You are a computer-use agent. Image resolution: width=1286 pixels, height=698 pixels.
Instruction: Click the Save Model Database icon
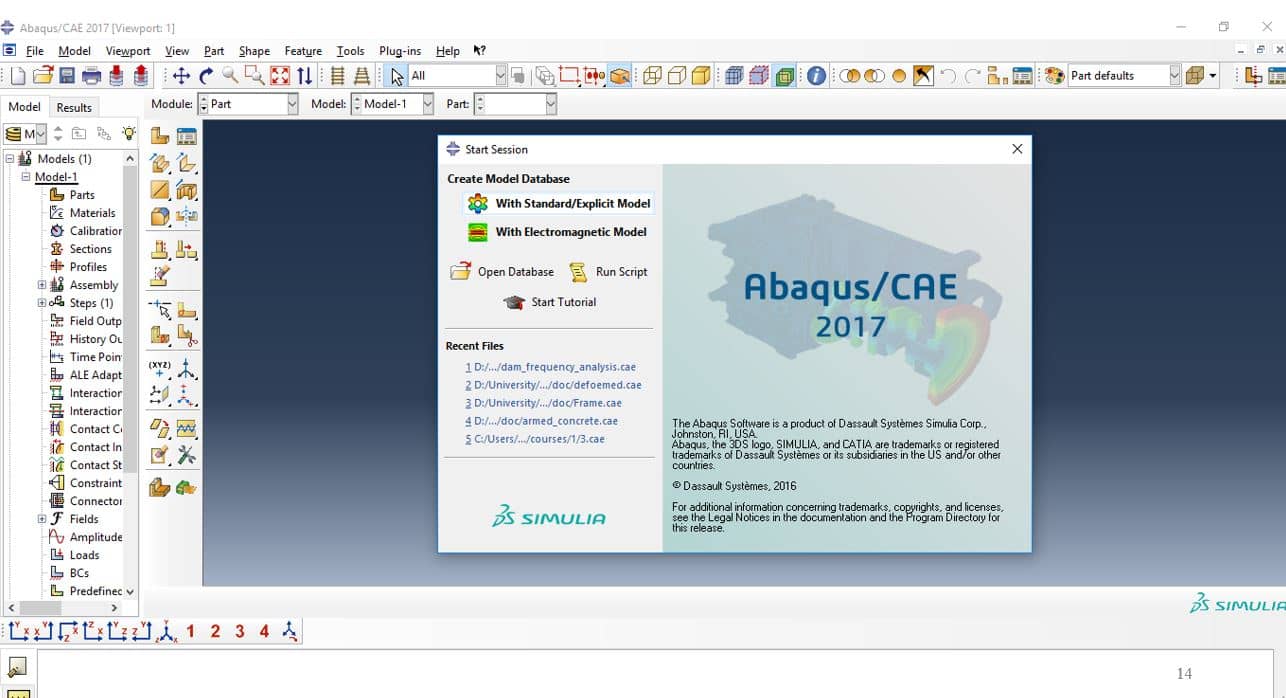click(67, 76)
